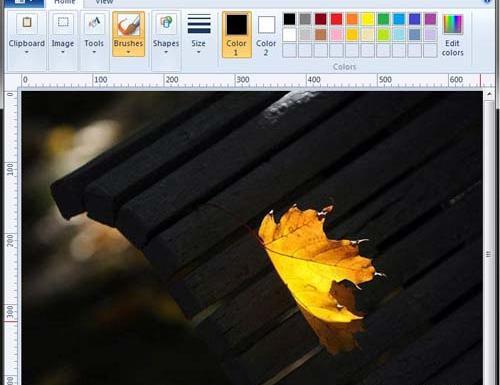Pick the purple color swatch

point(430,19)
